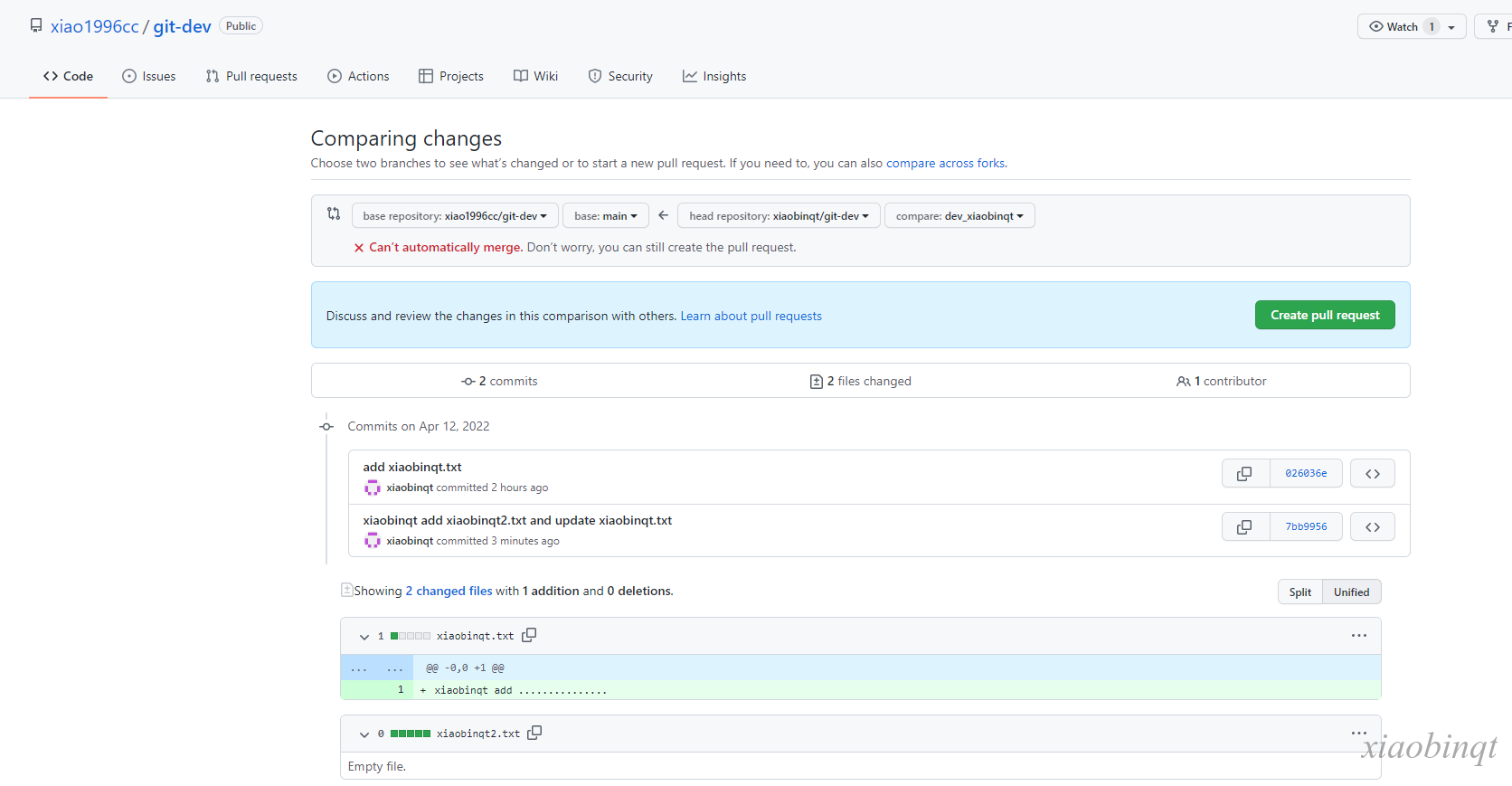
Task: Copy the xiaobinqt.txt file path
Action: coord(529,635)
